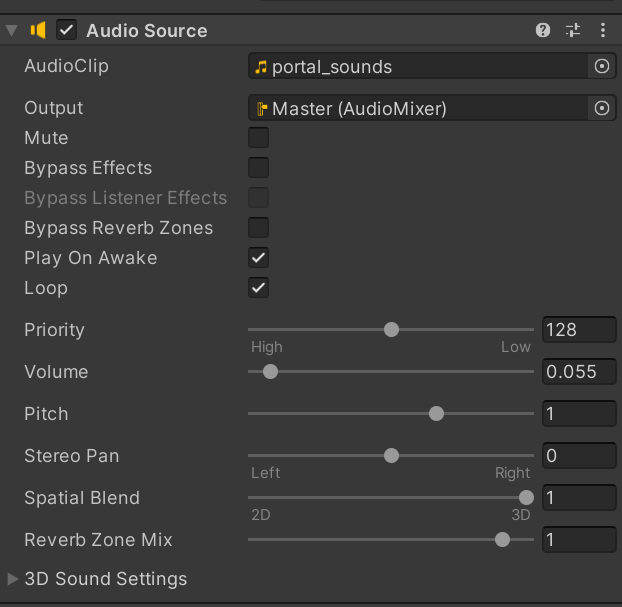Viewport: 622px width, 607px height.
Task: Click the "Volume" property label
Action: 56,372
